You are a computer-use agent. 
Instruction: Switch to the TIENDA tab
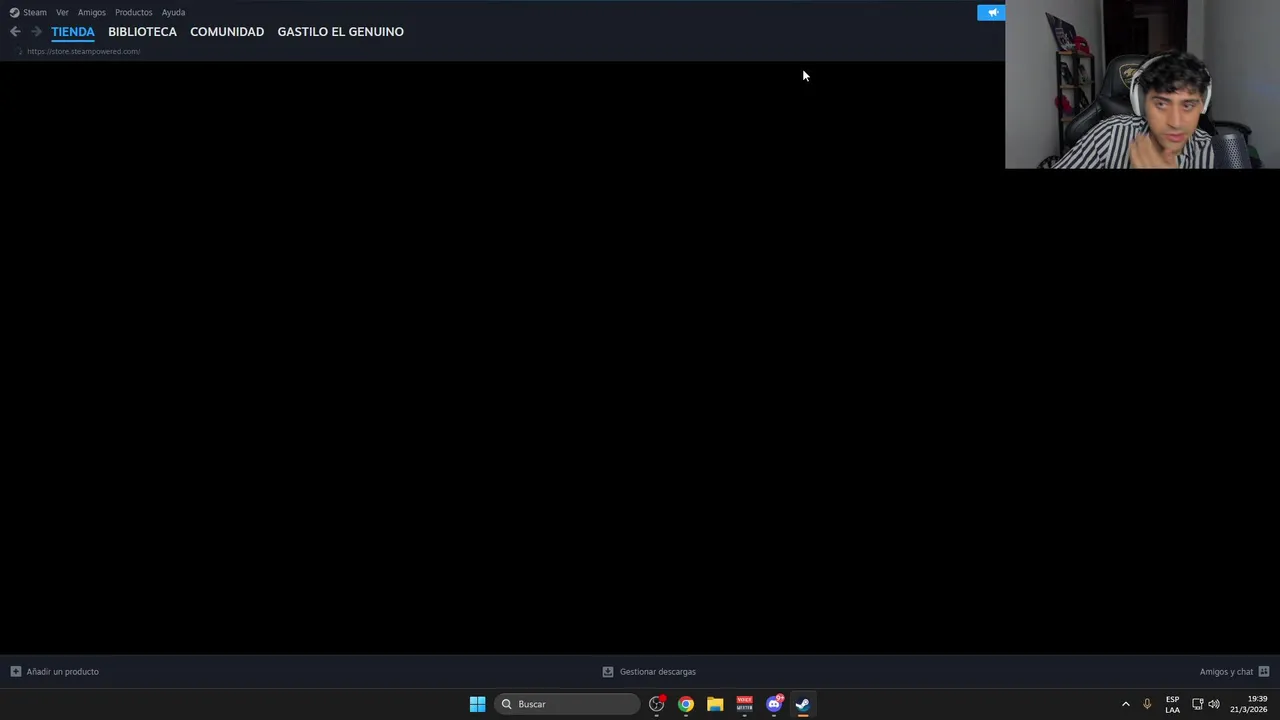[x=73, y=32]
